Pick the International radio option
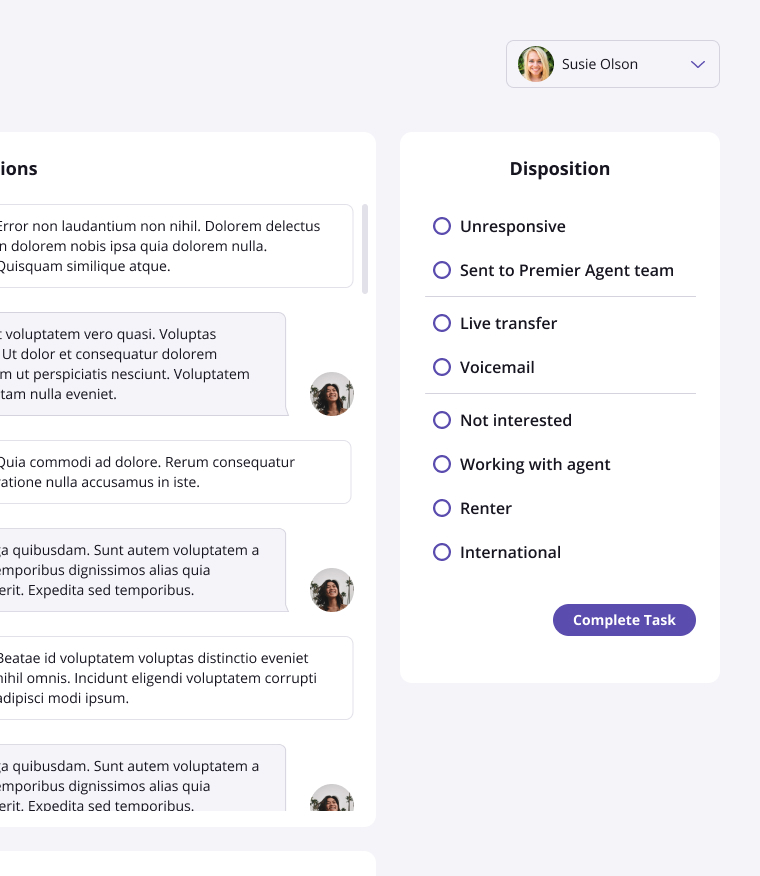Image resolution: width=760 pixels, height=876 pixels. (x=442, y=553)
